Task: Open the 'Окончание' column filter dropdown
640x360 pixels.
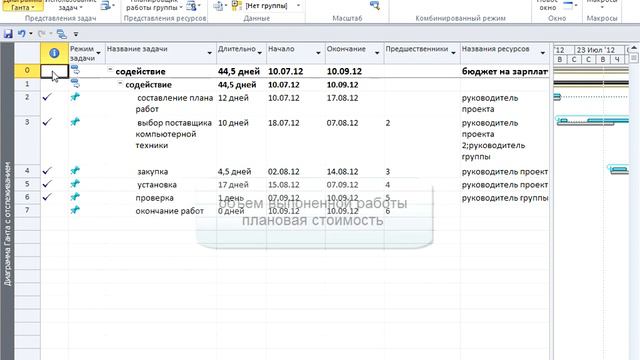Action: click(x=377, y=53)
